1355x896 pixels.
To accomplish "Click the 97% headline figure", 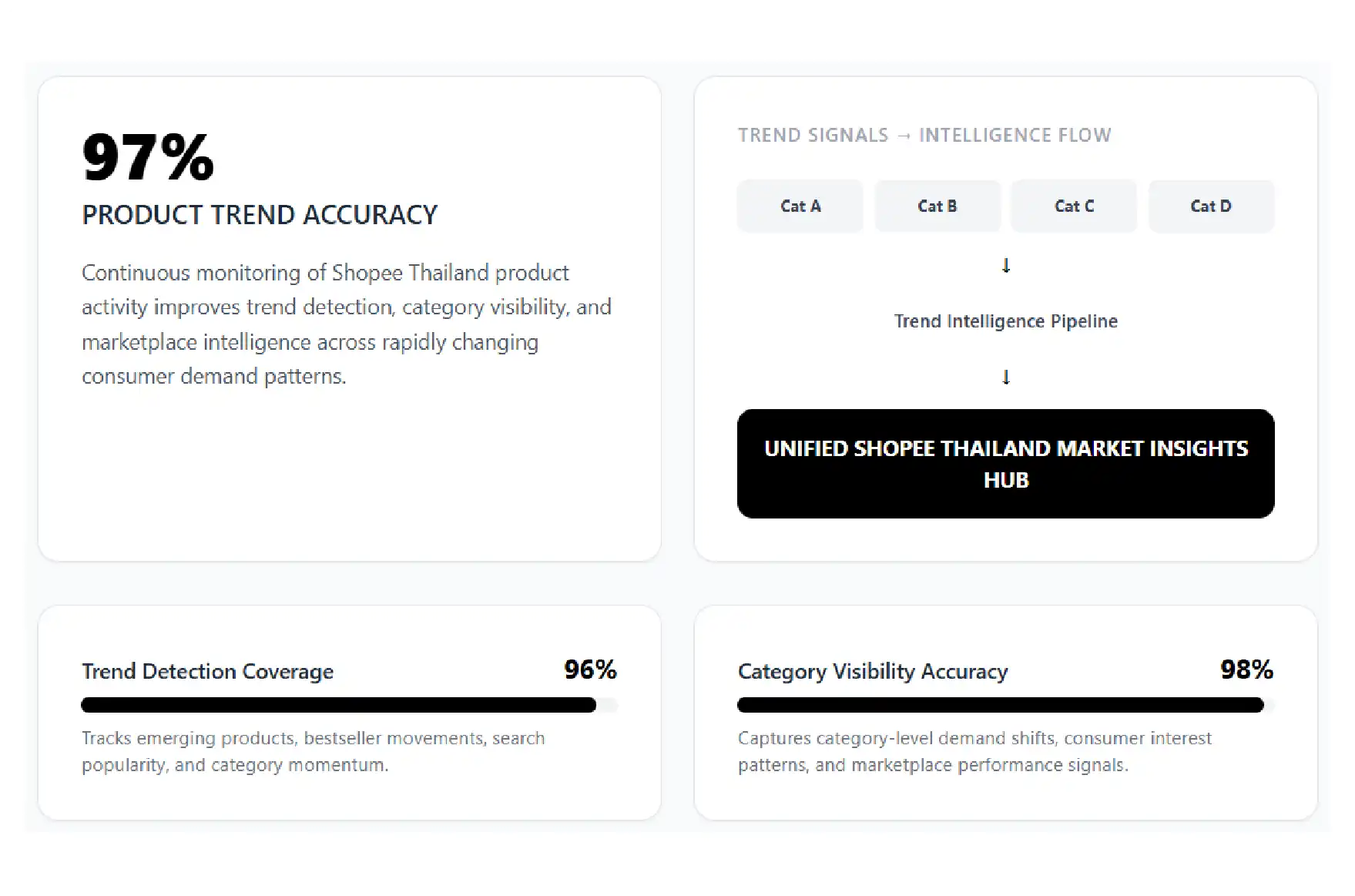I will coord(148,157).
